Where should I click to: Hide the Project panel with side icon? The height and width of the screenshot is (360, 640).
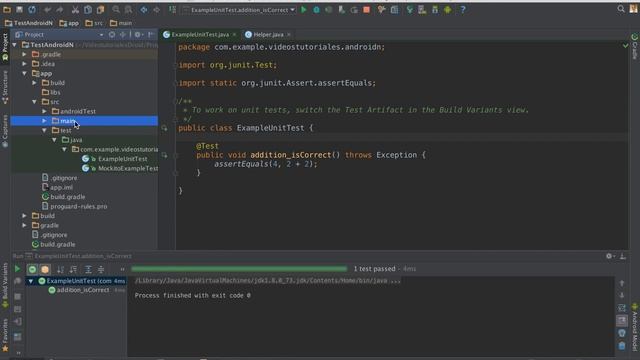(151, 35)
